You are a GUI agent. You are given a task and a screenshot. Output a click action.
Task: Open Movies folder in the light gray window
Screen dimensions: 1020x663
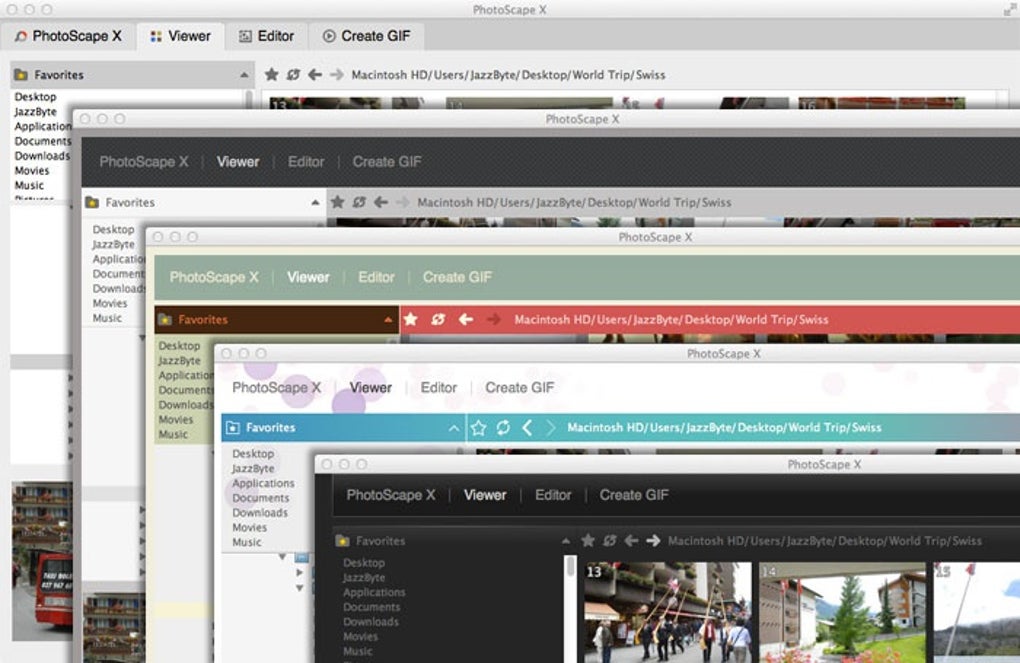coord(32,170)
